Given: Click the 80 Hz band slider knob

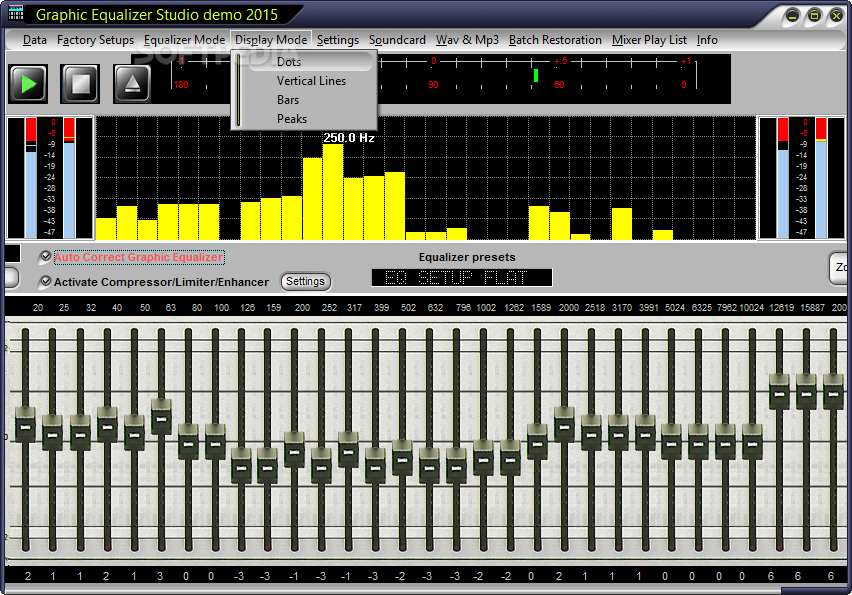Looking at the screenshot, I should pyautogui.click(x=188, y=441).
